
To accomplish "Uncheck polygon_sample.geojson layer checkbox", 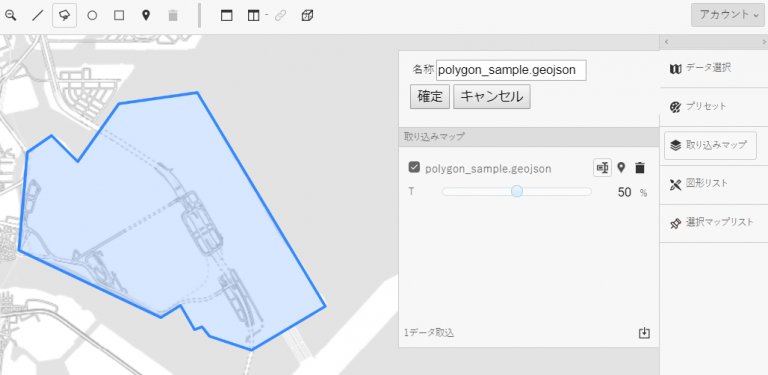I will point(414,168).
